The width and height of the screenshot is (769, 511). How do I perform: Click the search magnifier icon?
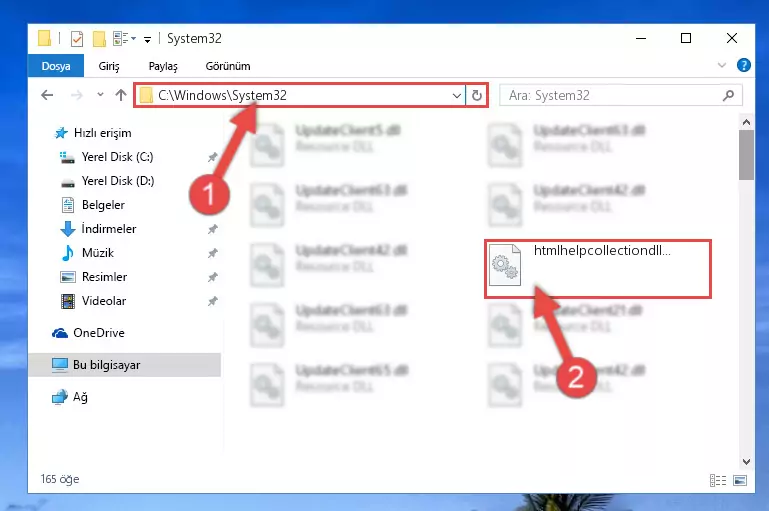coord(728,95)
